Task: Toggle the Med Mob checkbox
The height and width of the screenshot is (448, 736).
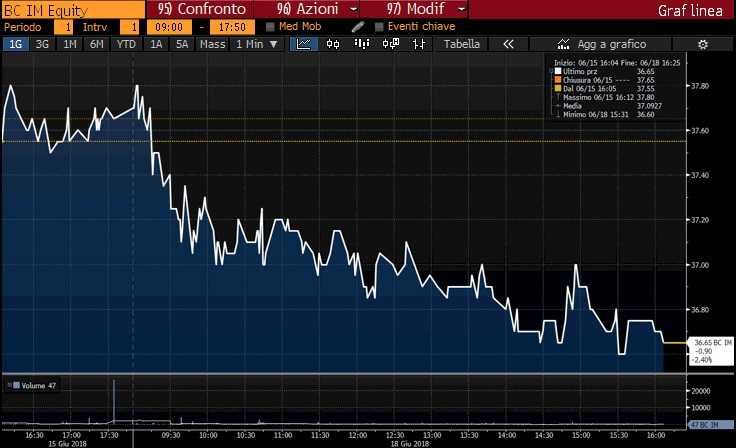Action: [270, 27]
